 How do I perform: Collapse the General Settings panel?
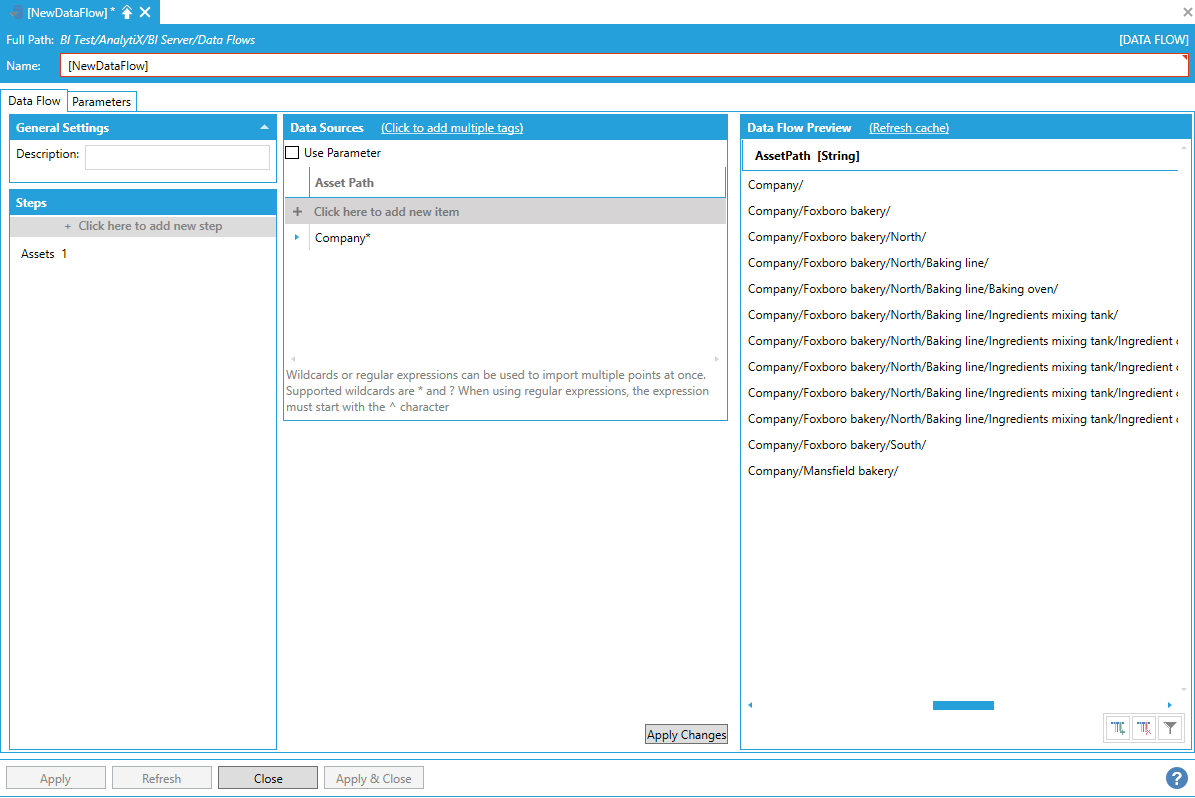[264, 128]
